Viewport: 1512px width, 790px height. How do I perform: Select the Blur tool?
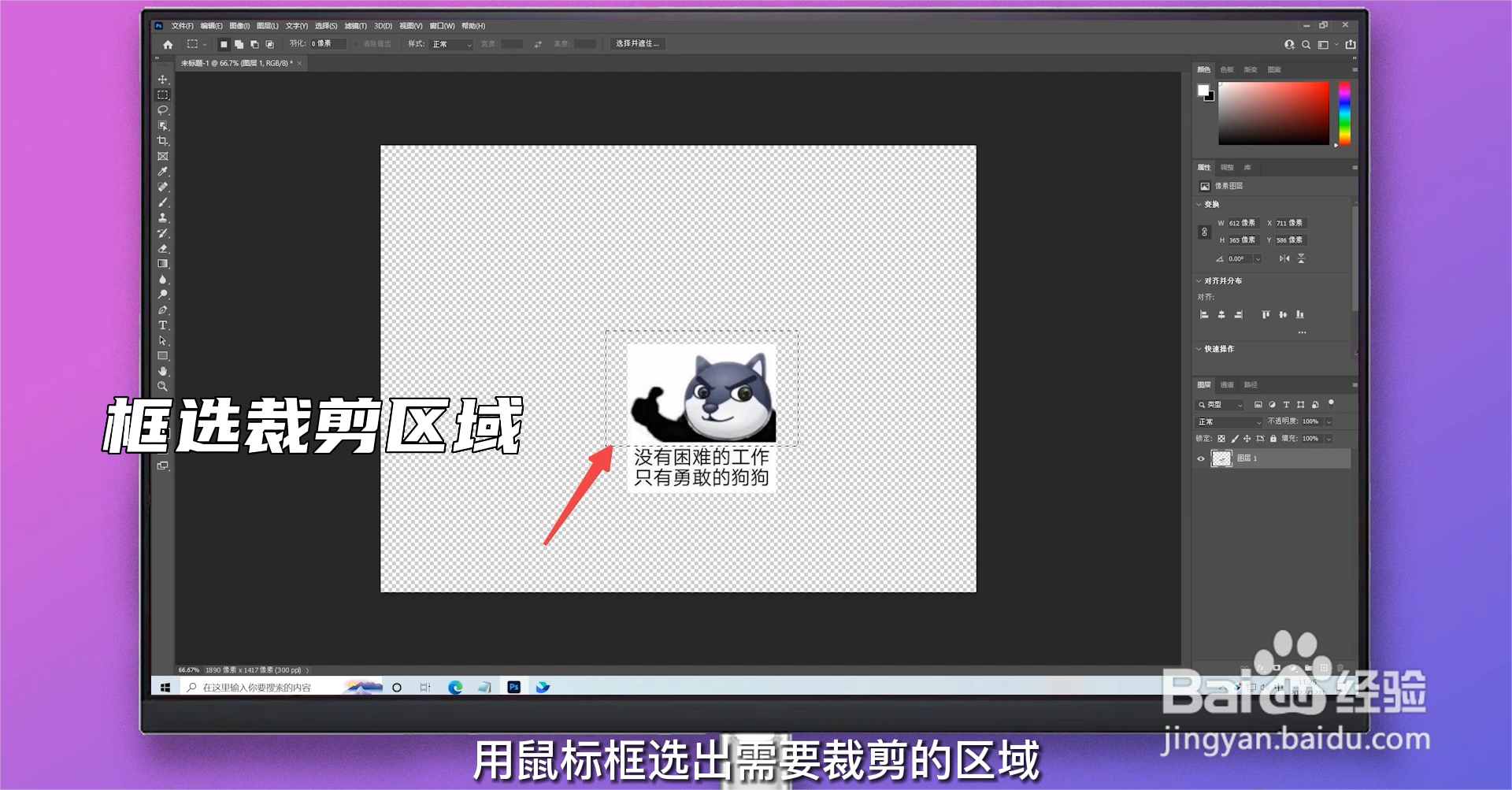click(163, 280)
